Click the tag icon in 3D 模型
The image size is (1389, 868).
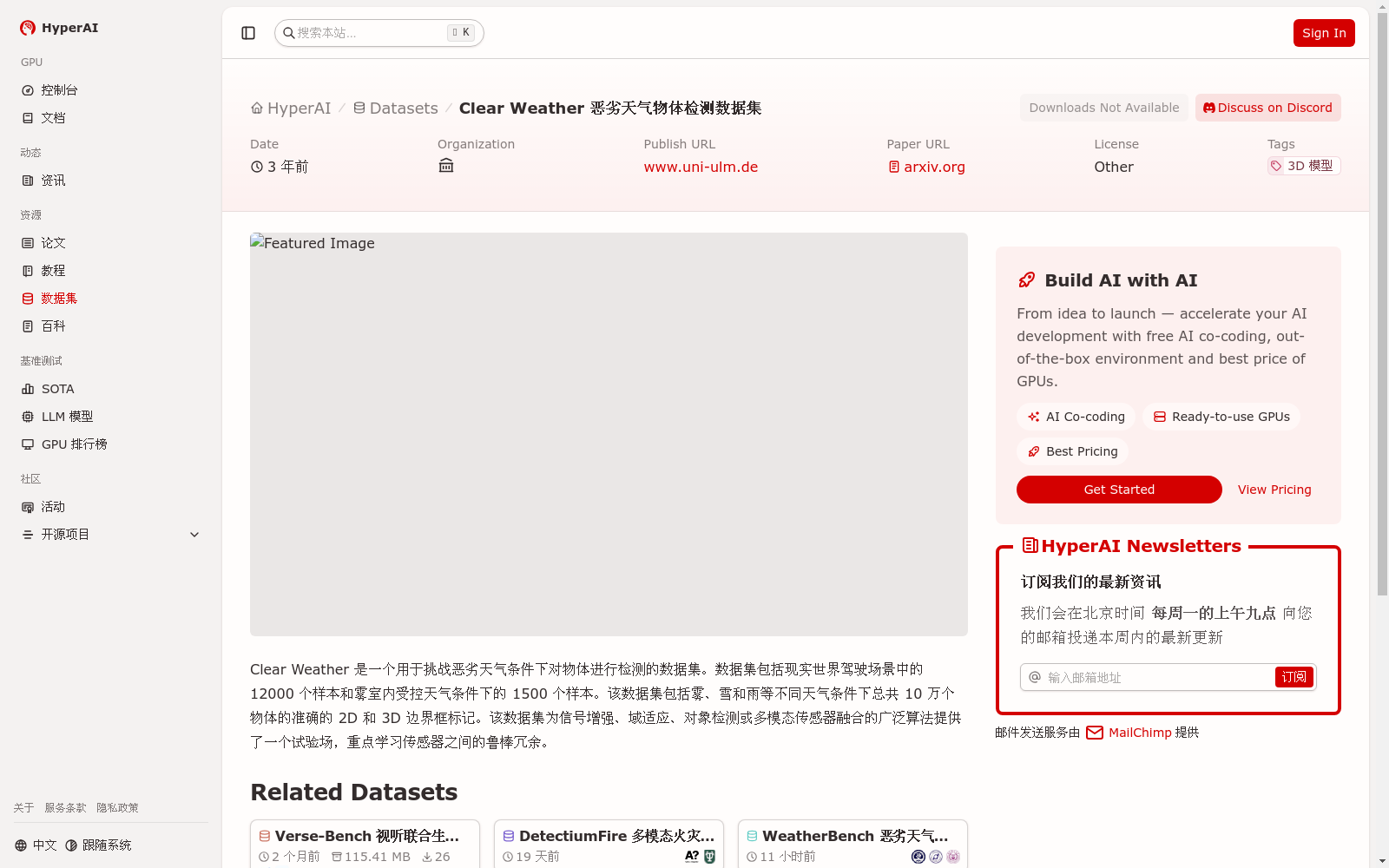coord(1276,166)
